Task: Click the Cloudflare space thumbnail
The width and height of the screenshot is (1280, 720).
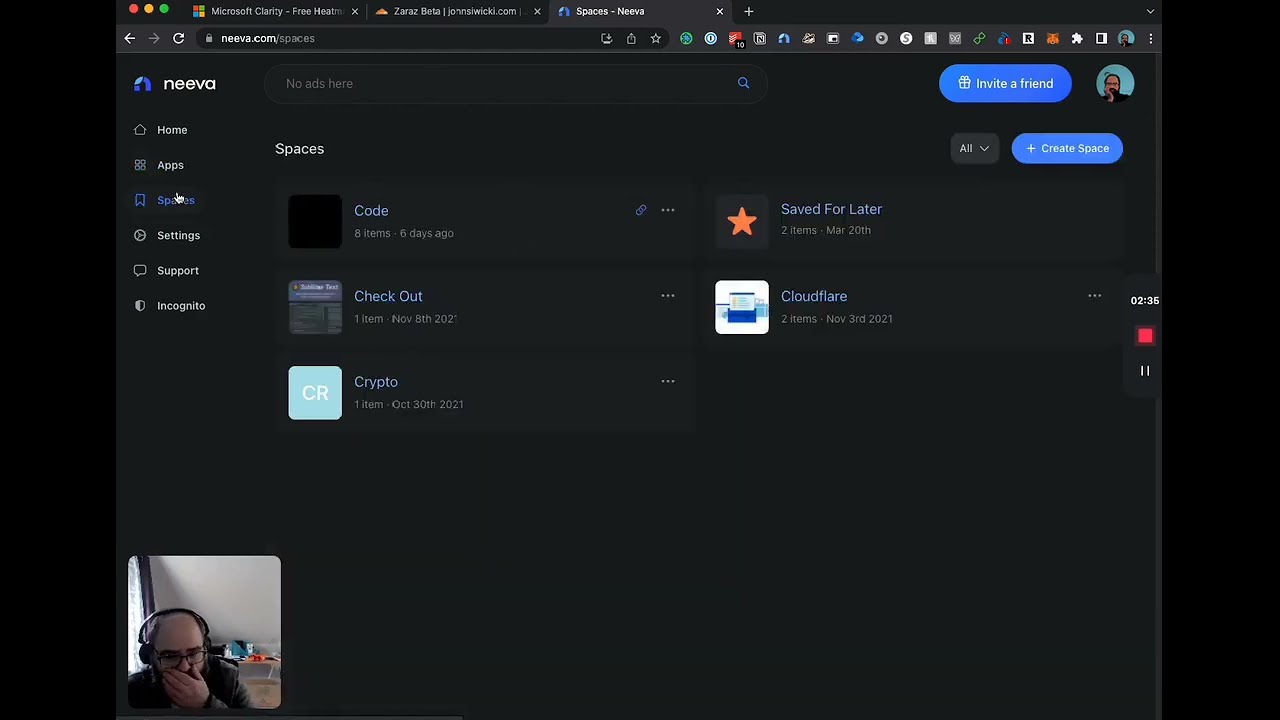Action: [x=742, y=307]
